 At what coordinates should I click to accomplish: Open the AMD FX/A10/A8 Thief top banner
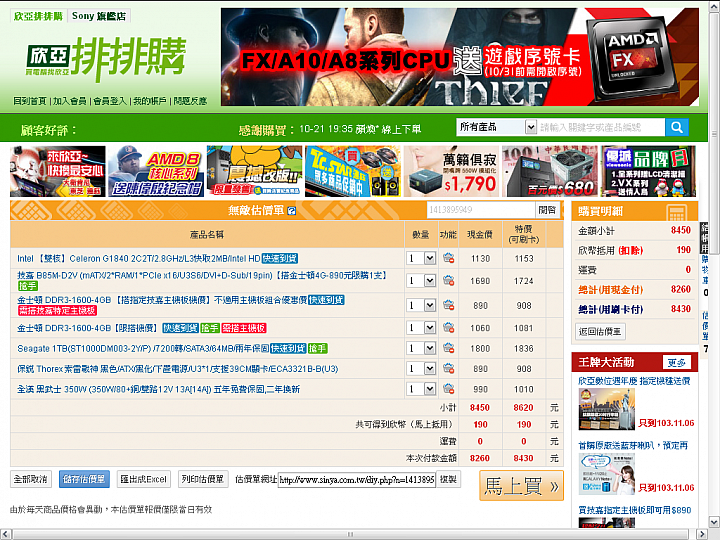coord(460,57)
